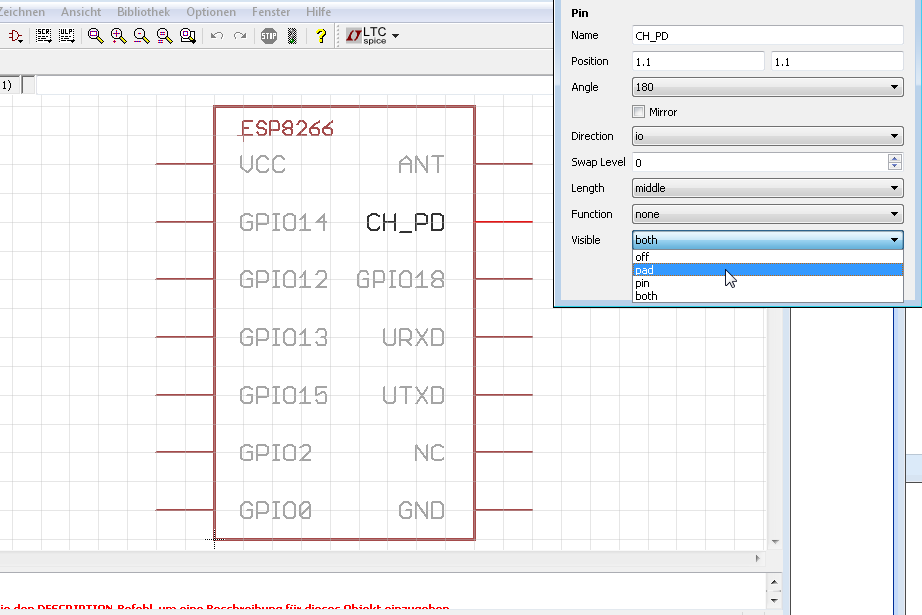Click the STOP command icon
This screenshot has height=615, width=922.
pos(269,36)
